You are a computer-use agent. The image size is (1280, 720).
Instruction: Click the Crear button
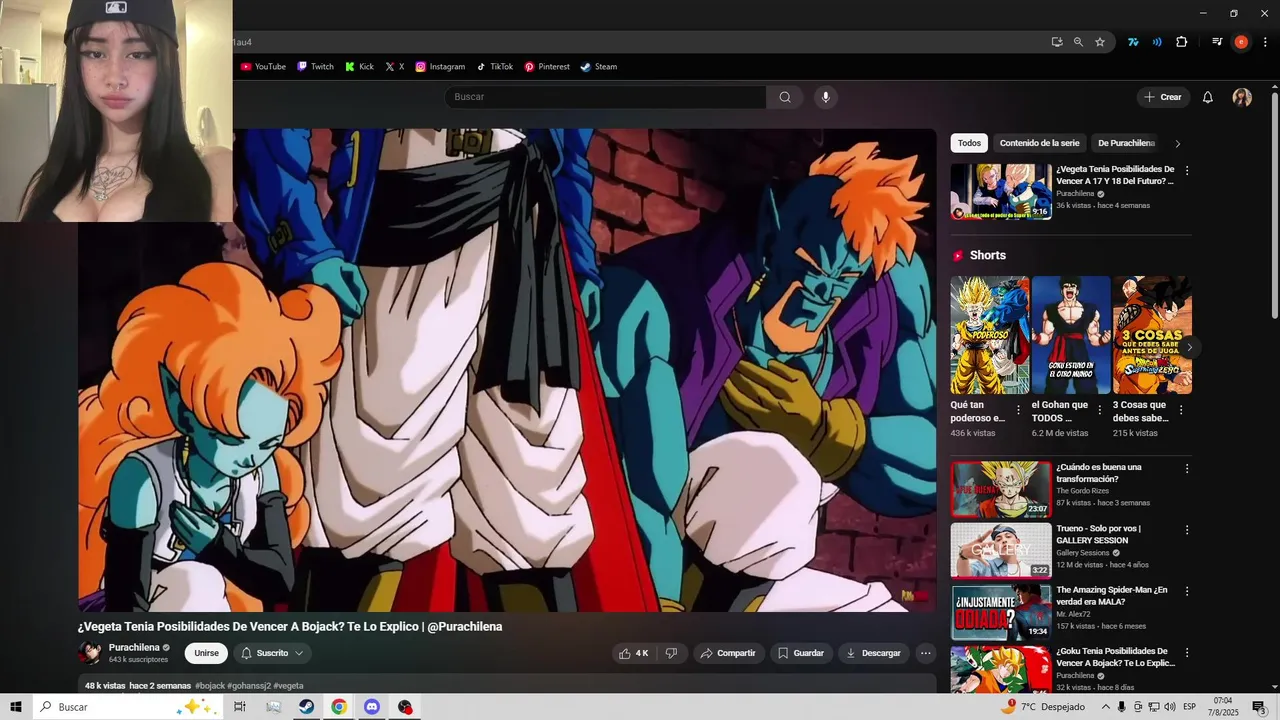1163,97
